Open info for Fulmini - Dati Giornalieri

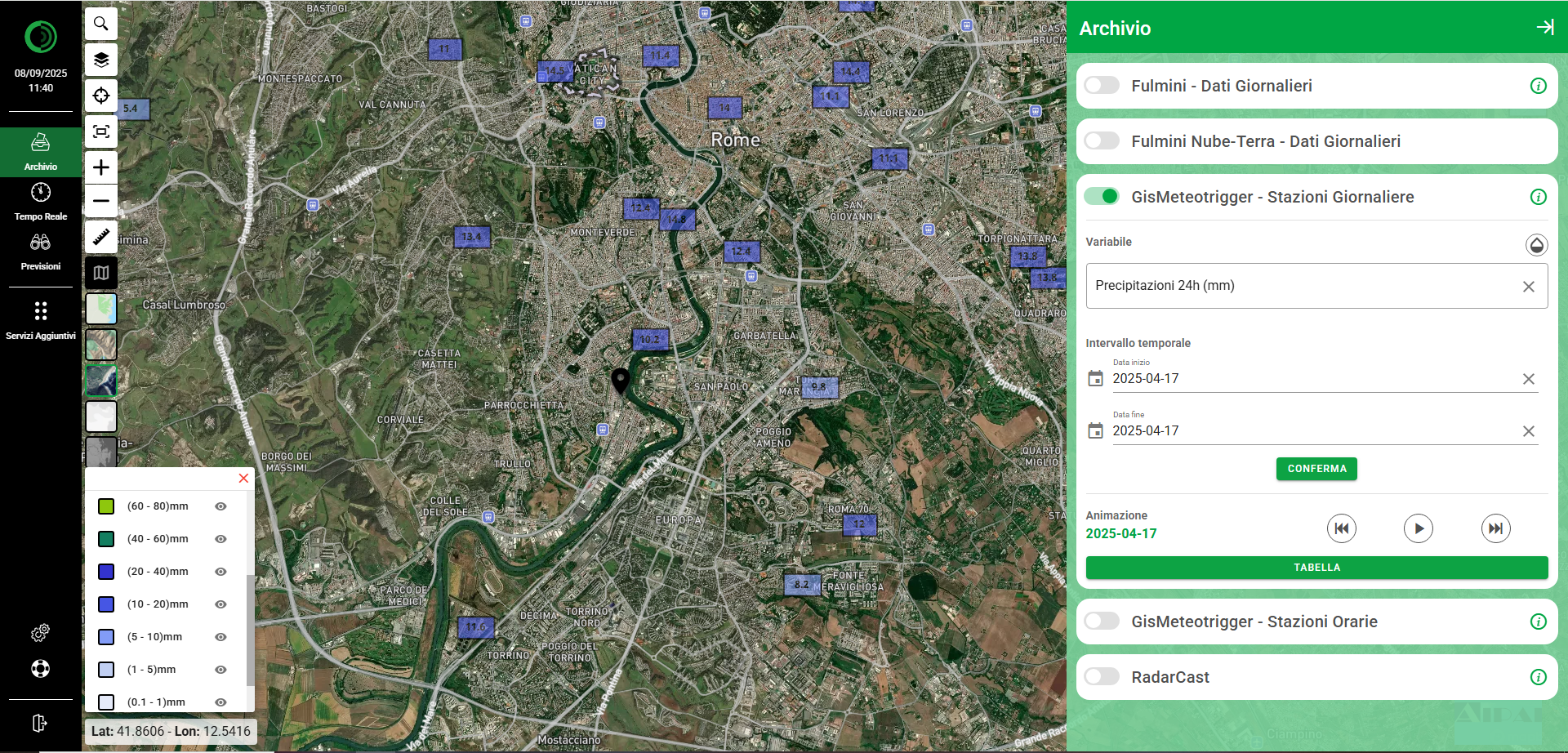(x=1538, y=86)
